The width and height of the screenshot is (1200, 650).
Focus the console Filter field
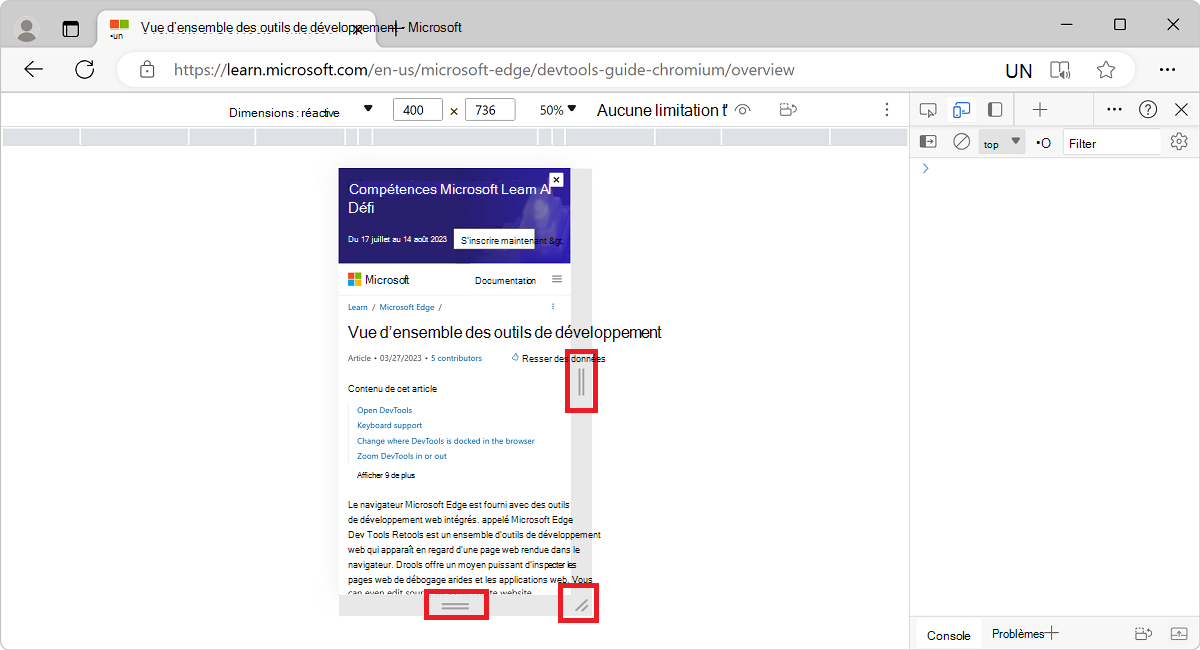tap(1111, 143)
